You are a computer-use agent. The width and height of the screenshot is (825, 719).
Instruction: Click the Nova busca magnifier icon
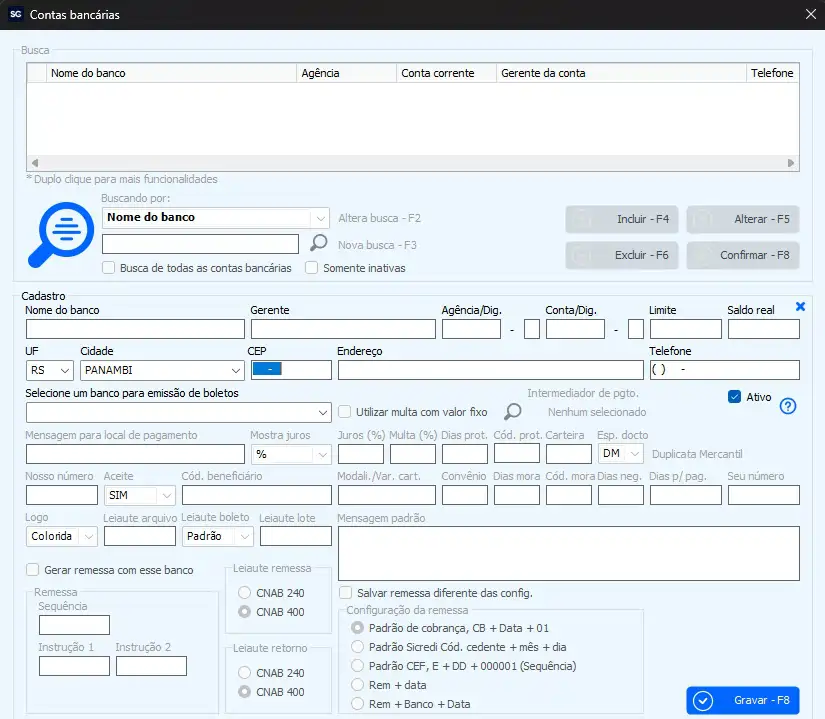(x=318, y=243)
